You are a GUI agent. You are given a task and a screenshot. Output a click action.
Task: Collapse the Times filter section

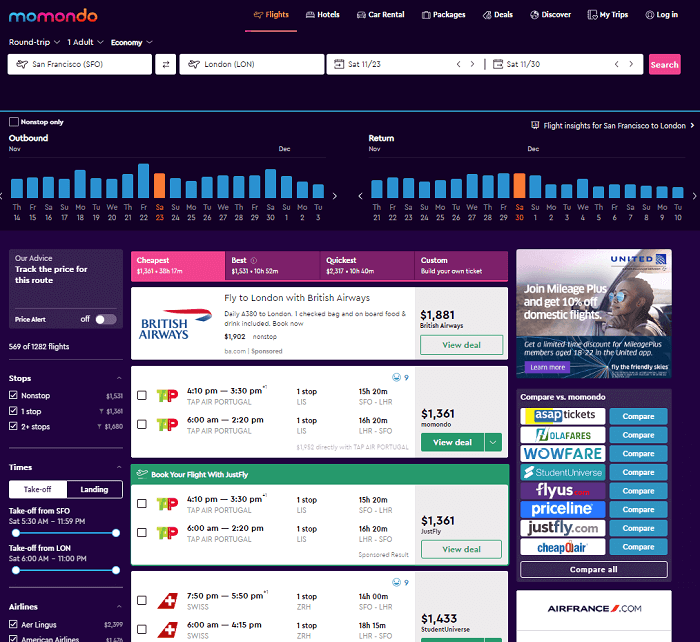pyautogui.click(x=119, y=467)
